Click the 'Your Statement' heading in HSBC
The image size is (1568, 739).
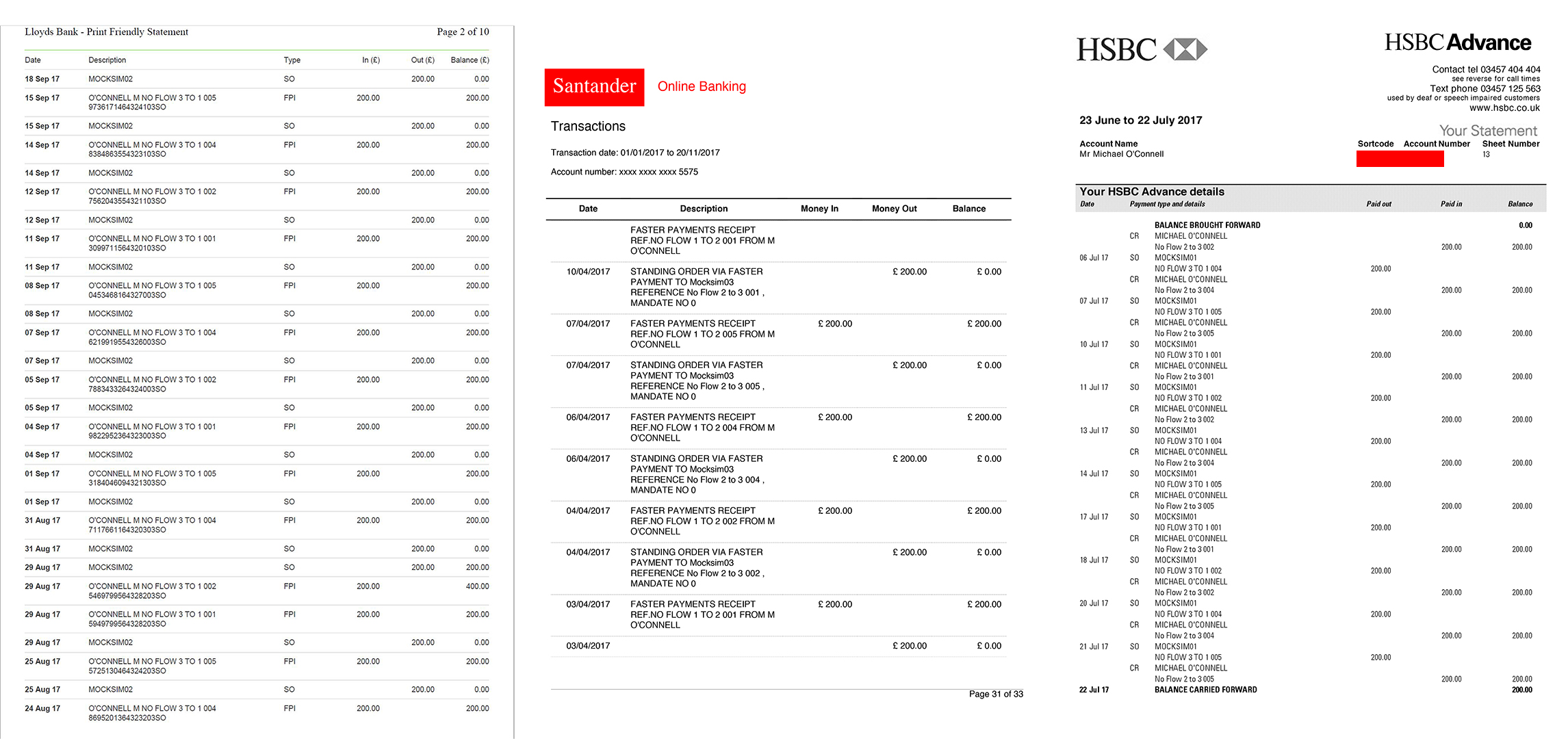(x=1488, y=131)
